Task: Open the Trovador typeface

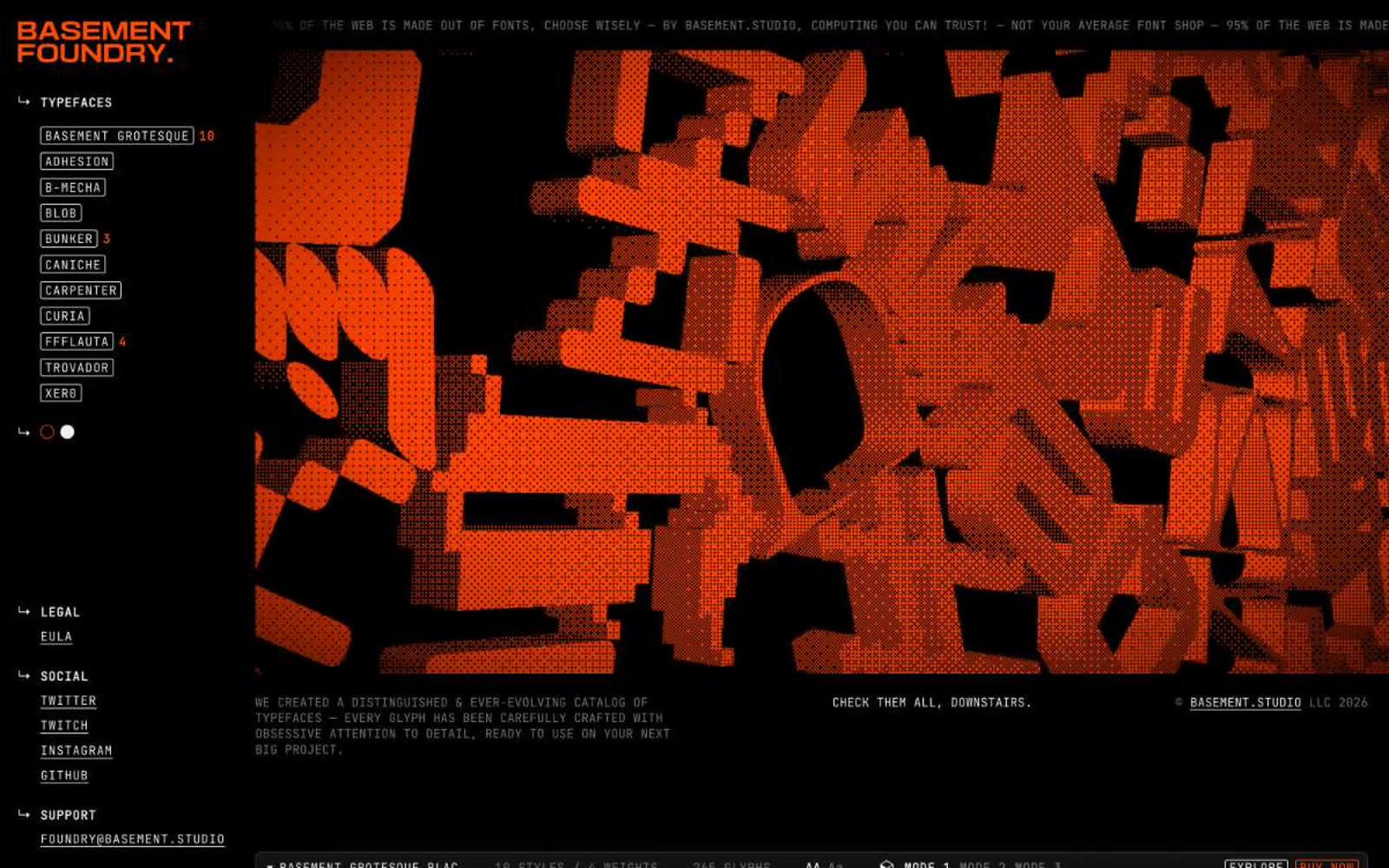Action: pos(76,367)
